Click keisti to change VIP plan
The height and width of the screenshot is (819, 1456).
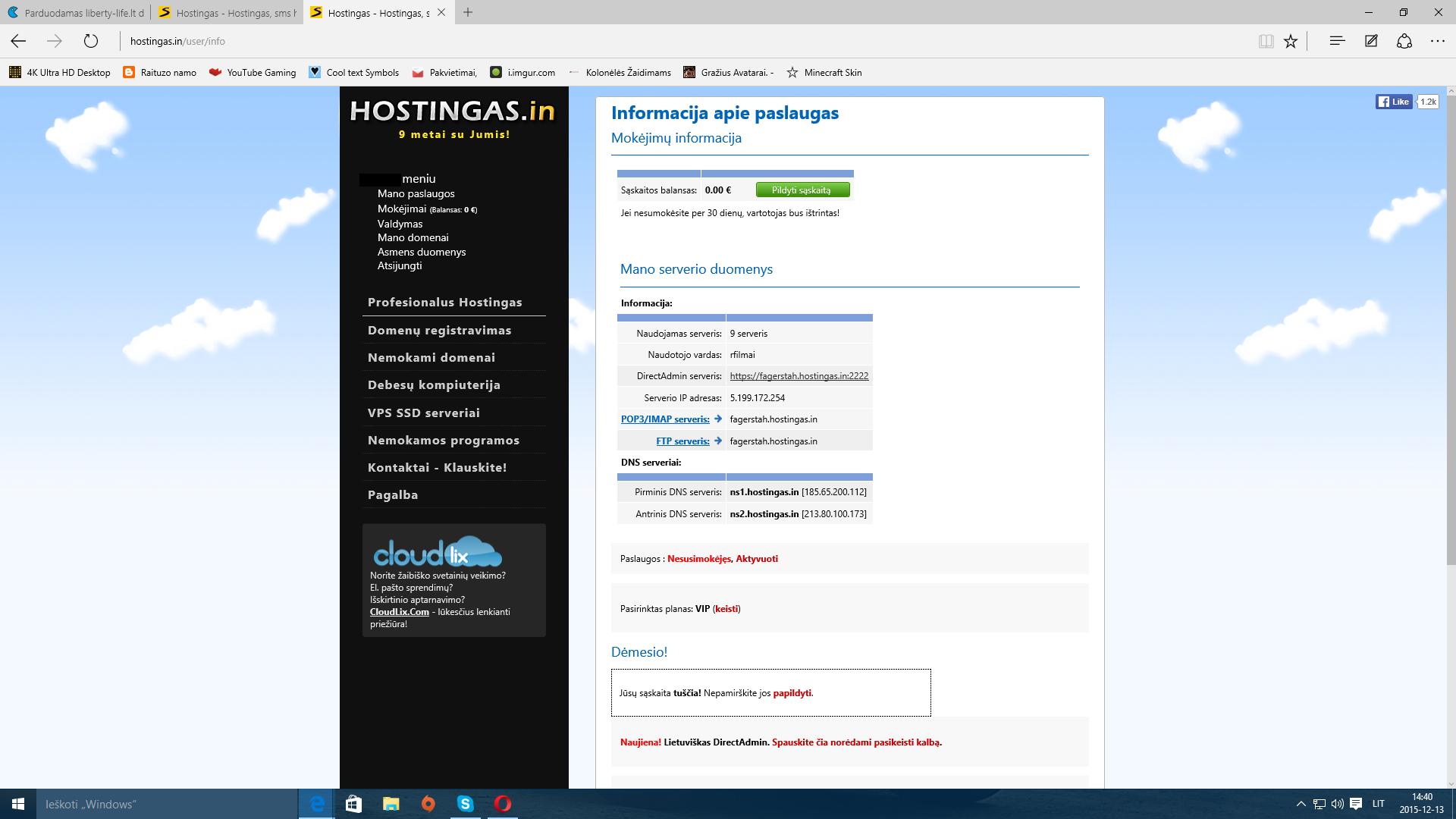[x=726, y=609]
